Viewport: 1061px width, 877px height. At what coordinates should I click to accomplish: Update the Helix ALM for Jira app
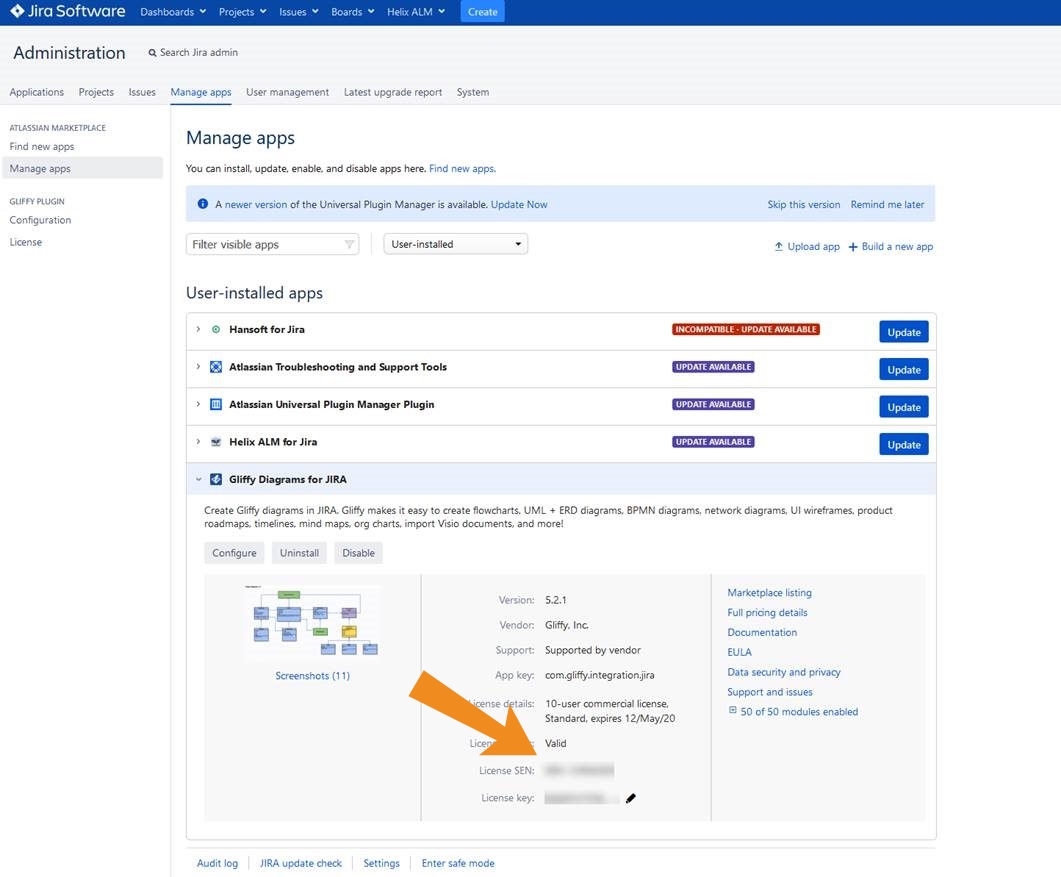point(904,445)
